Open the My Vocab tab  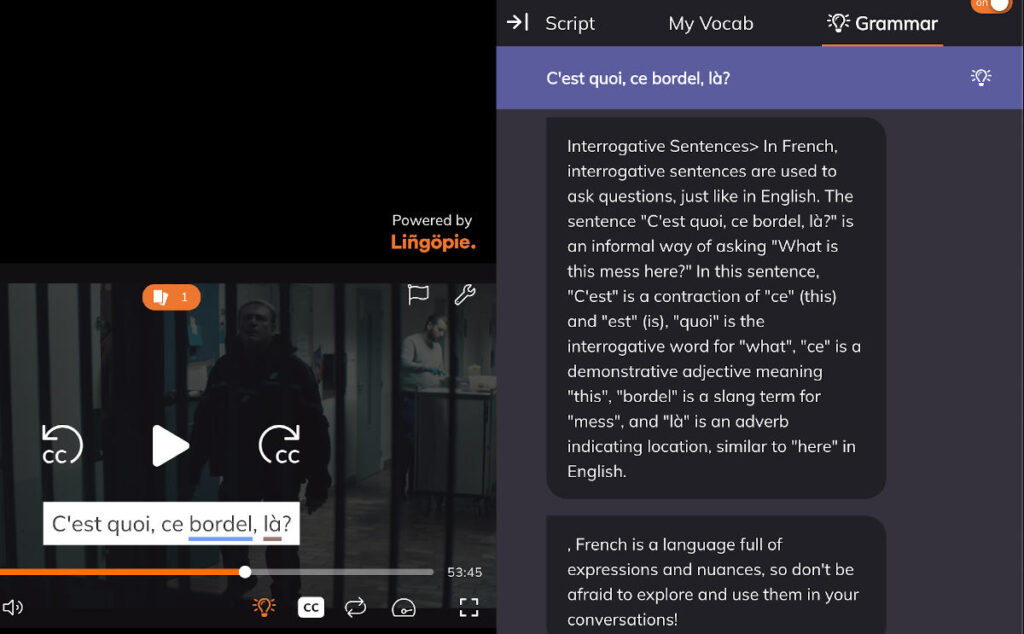[710, 23]
